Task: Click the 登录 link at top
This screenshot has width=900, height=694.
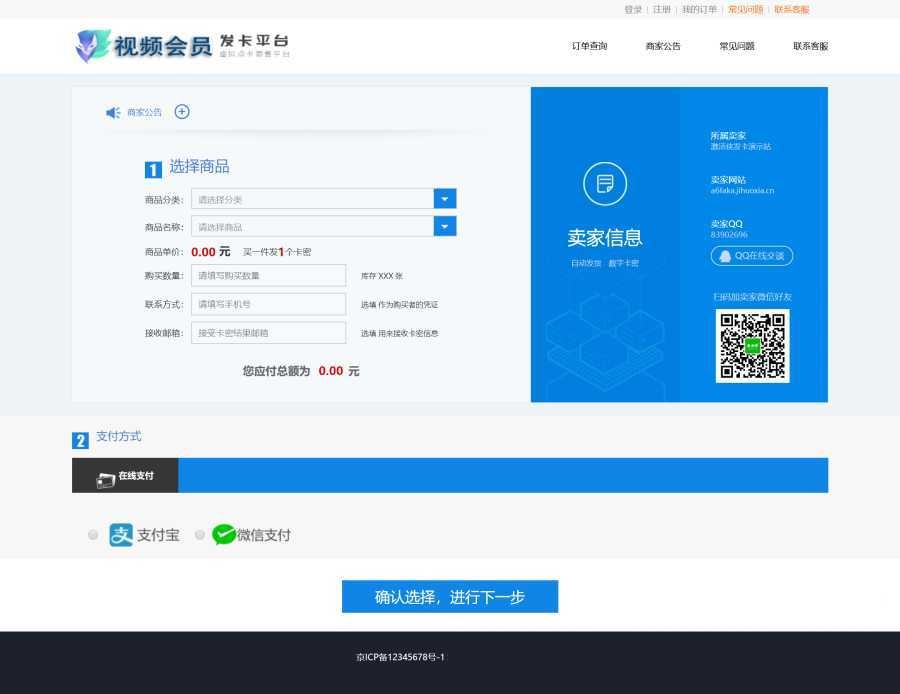Action: point(633,9)
